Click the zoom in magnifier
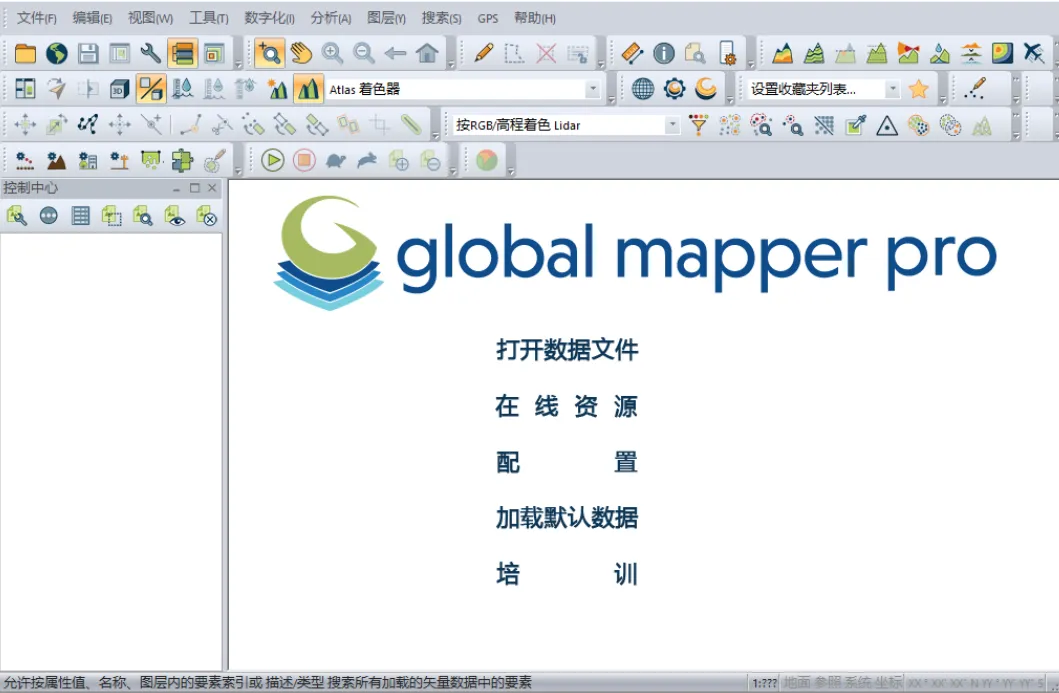The height and width of the screenshot is (693, 1059). 332,53
